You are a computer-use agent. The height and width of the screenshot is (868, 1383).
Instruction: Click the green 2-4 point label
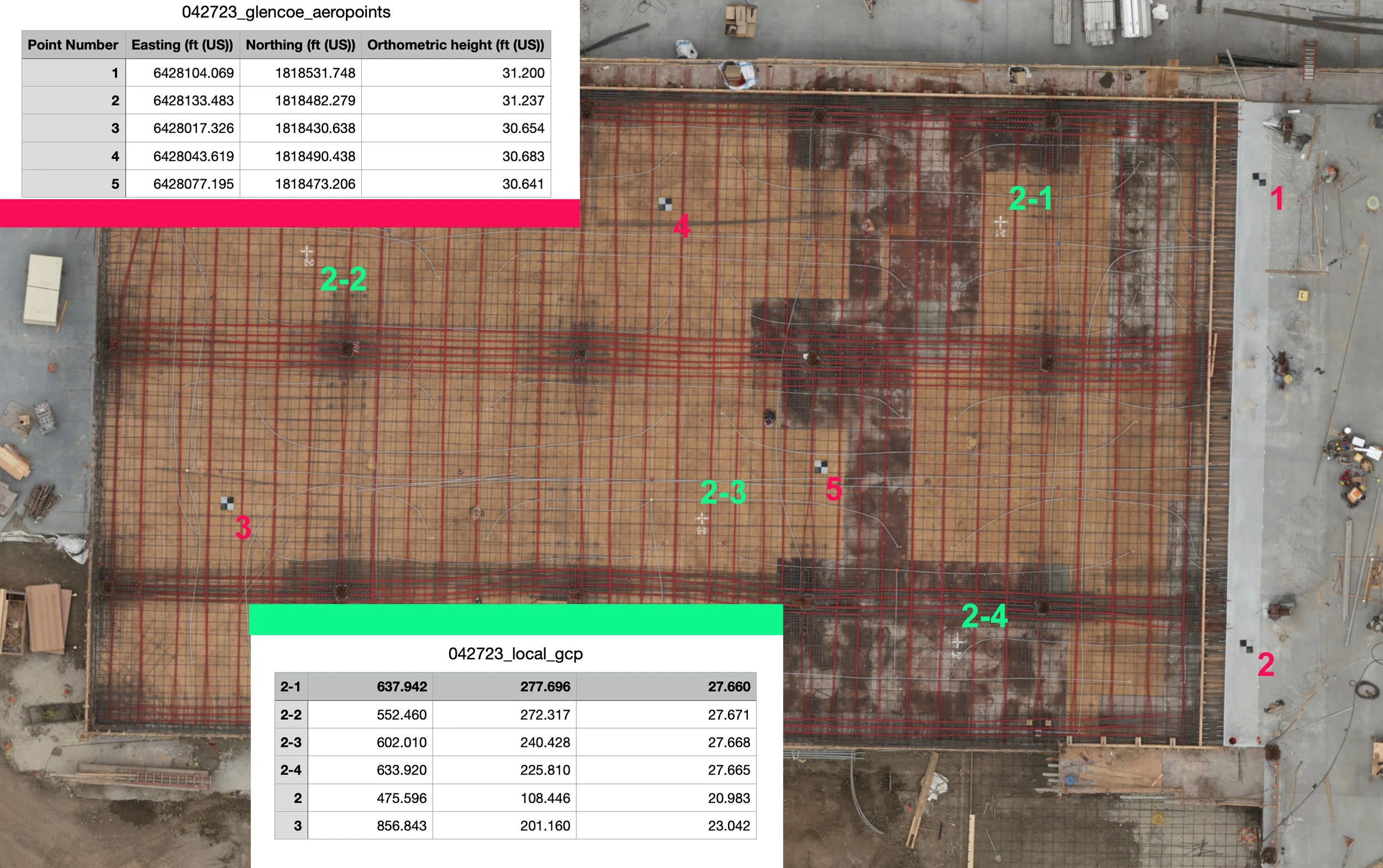pyautogui.click(x=984, y=616)
